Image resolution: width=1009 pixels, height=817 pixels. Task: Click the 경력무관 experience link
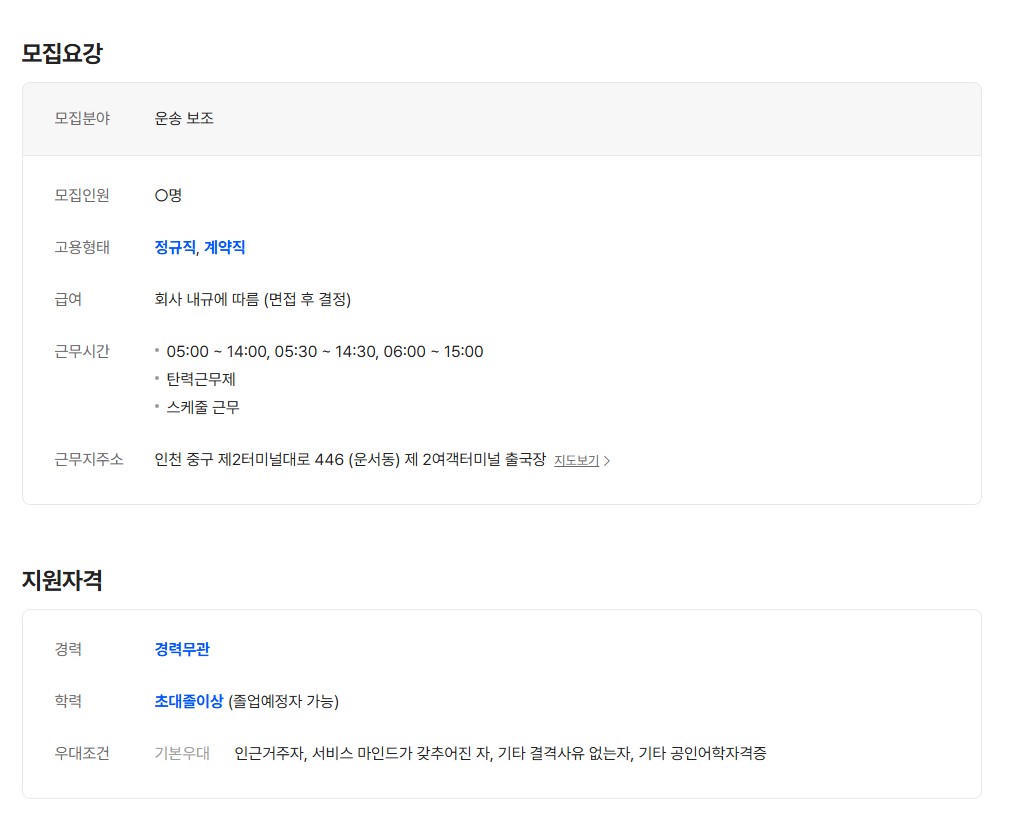(182, 649)
